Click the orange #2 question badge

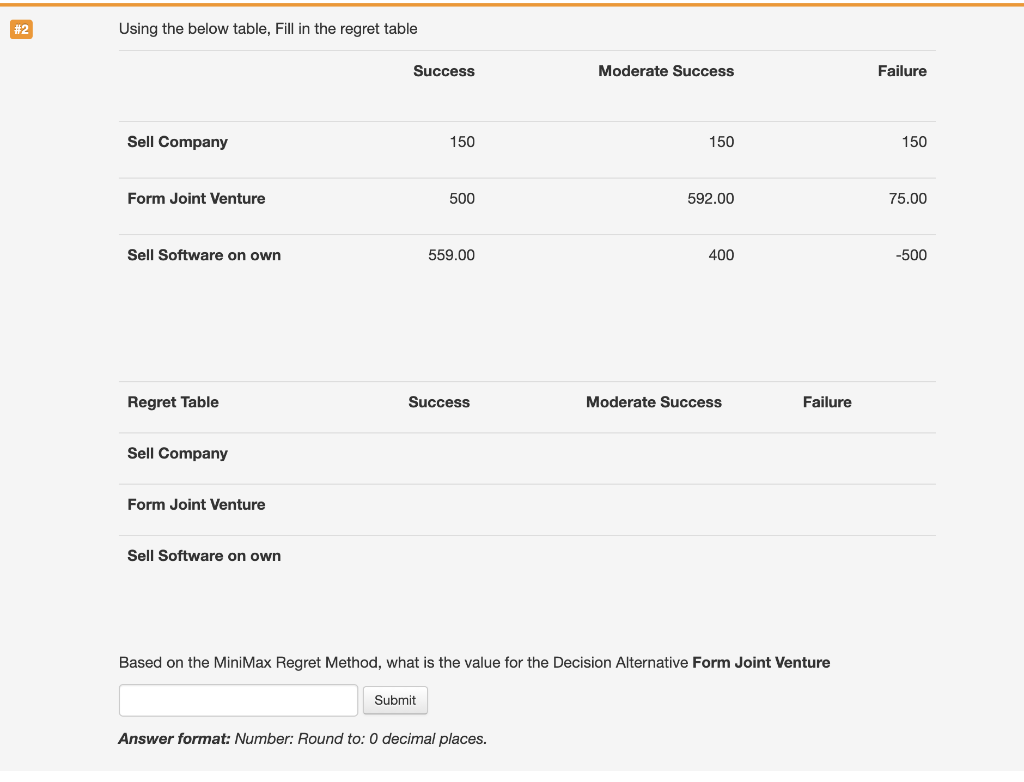(21, 30)
